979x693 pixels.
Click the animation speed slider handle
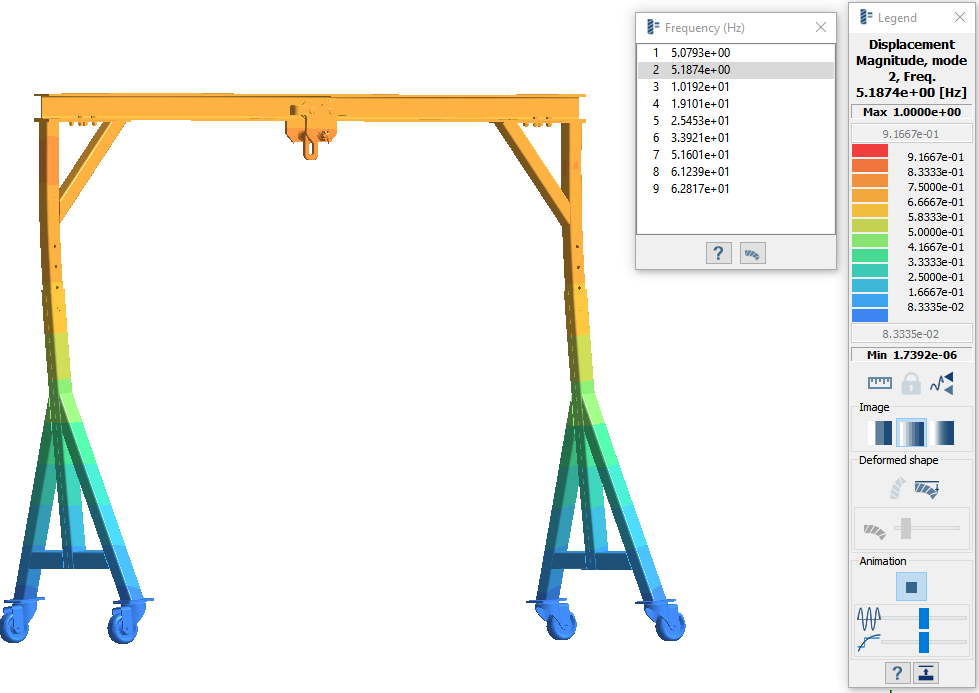pos(924,618)
